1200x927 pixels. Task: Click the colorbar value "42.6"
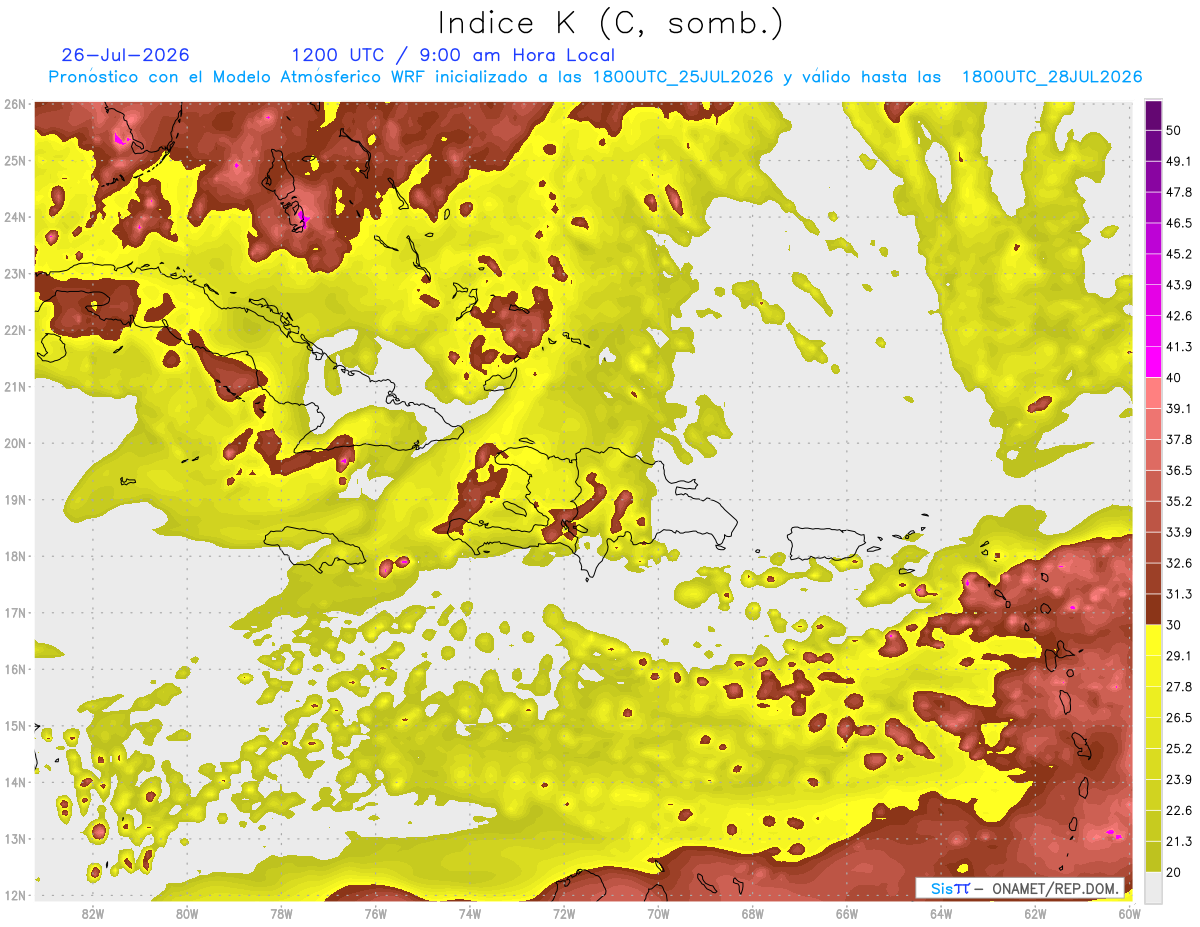[1180, 316]
